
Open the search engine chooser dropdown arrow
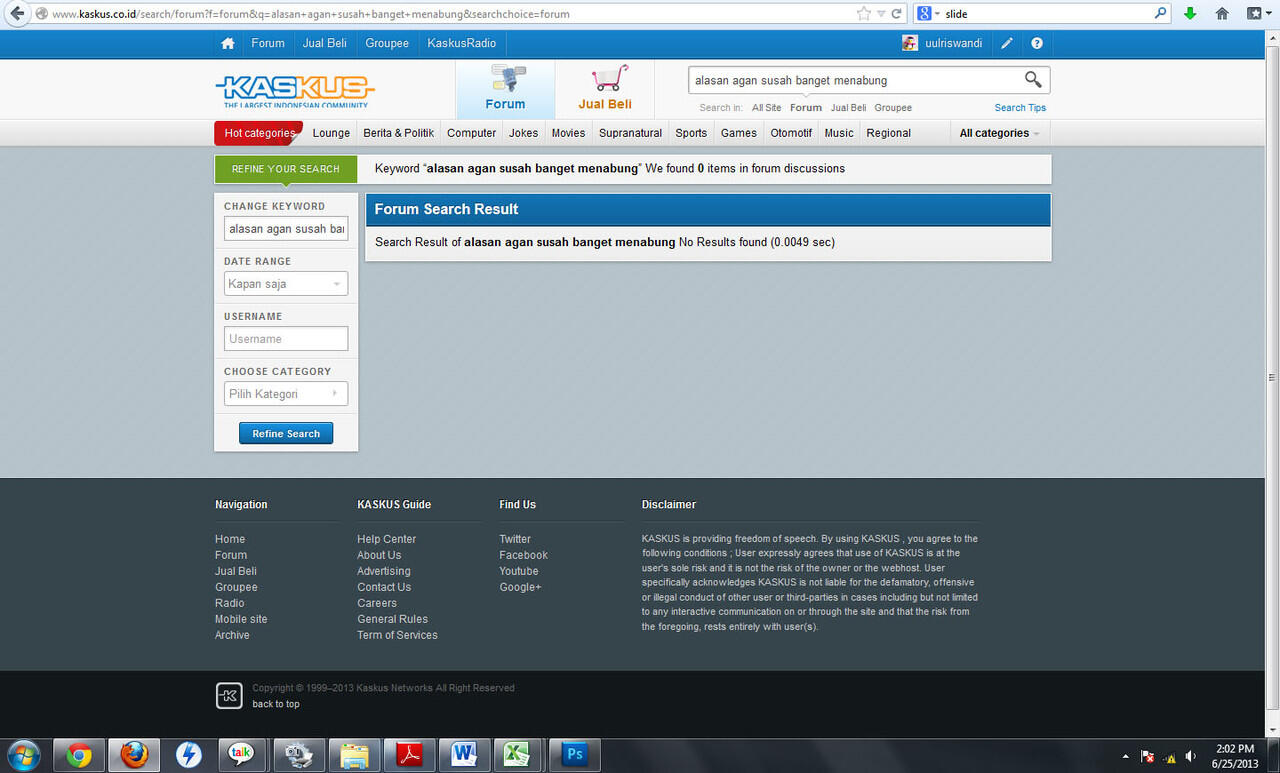[937, 14]
